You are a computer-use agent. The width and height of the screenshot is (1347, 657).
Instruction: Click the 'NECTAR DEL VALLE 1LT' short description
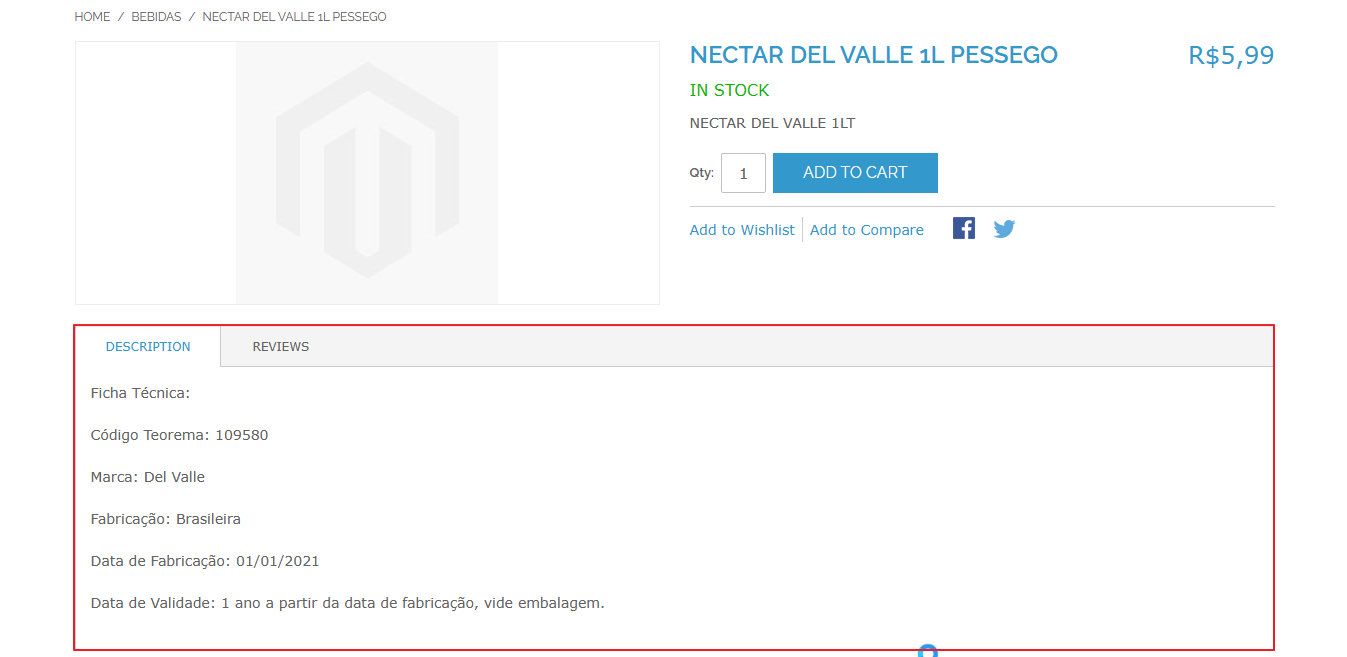(772, 123)
